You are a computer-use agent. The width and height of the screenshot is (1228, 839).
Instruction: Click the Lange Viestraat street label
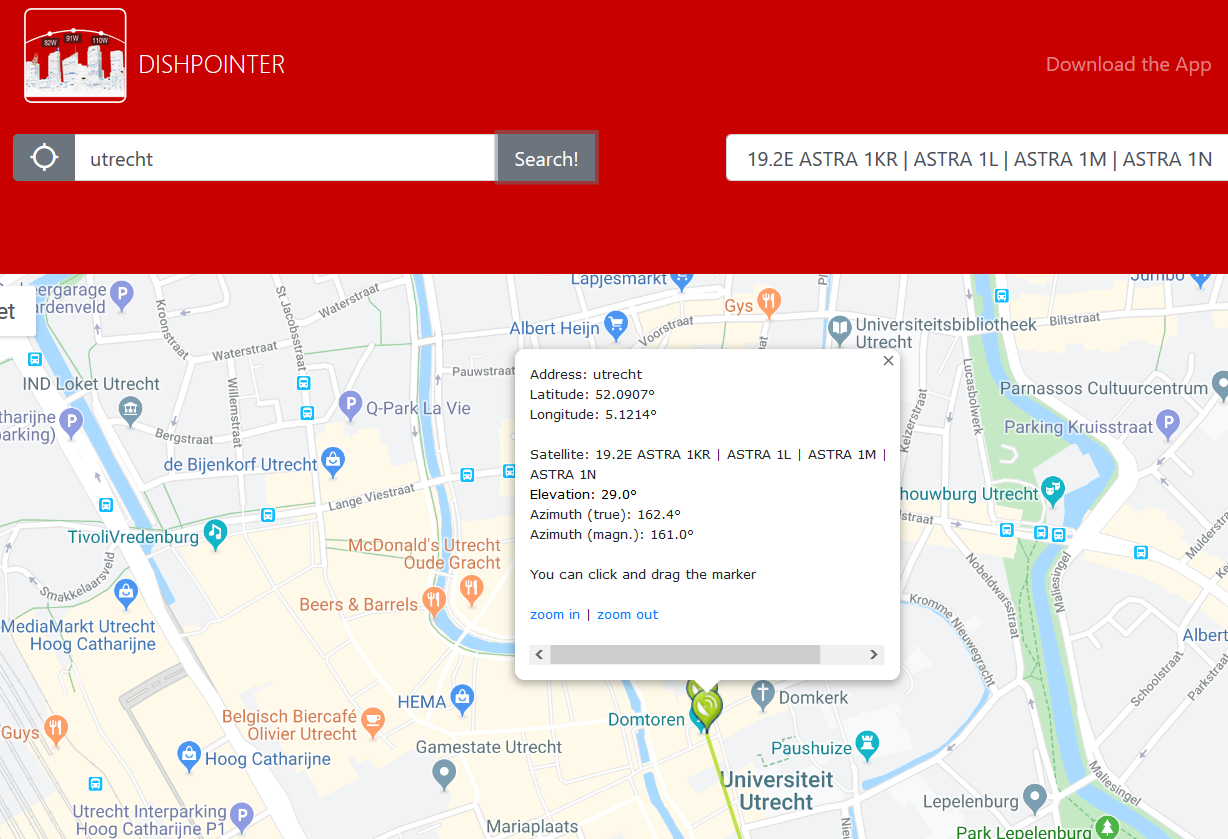click(x=371, y=496)
